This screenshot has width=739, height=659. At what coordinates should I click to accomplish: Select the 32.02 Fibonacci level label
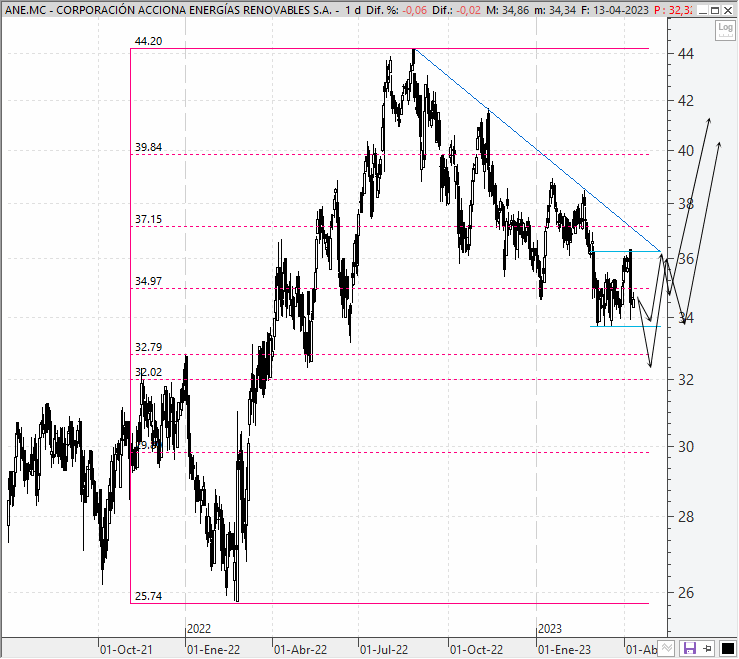(x=148, y=372)
